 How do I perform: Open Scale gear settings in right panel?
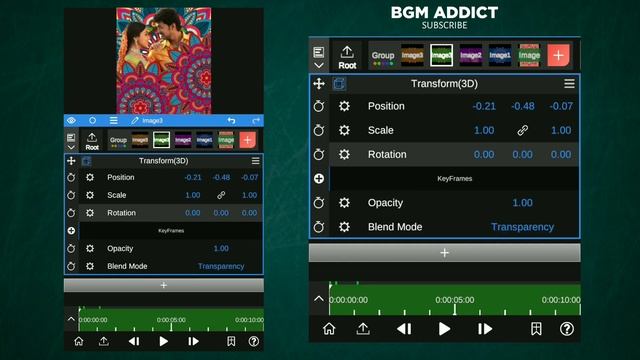344,130
